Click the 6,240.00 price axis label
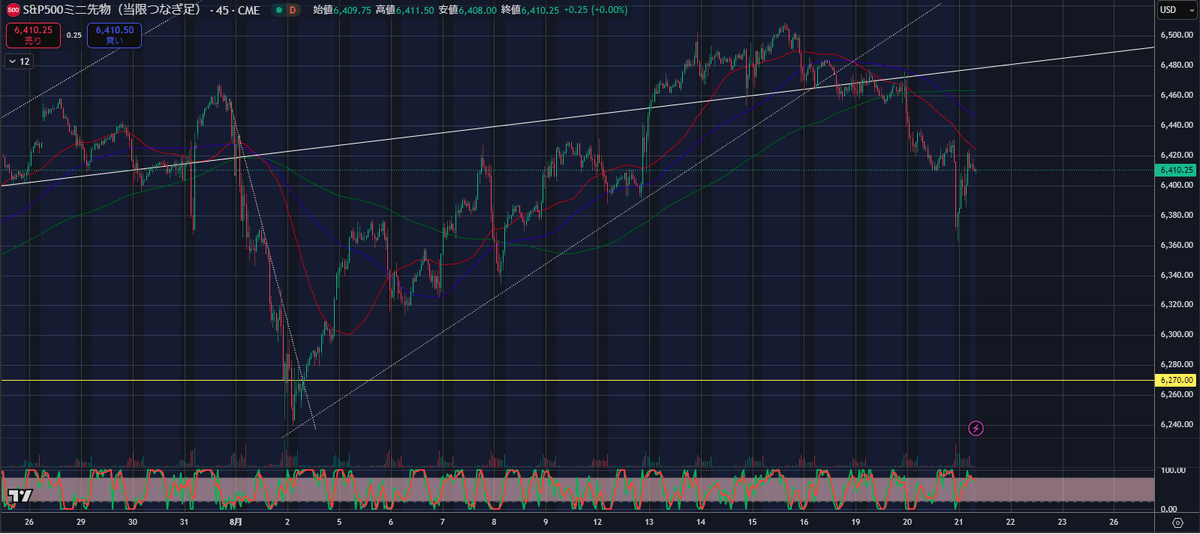This screenshot has height=534, width=1200. point(1175,425)
